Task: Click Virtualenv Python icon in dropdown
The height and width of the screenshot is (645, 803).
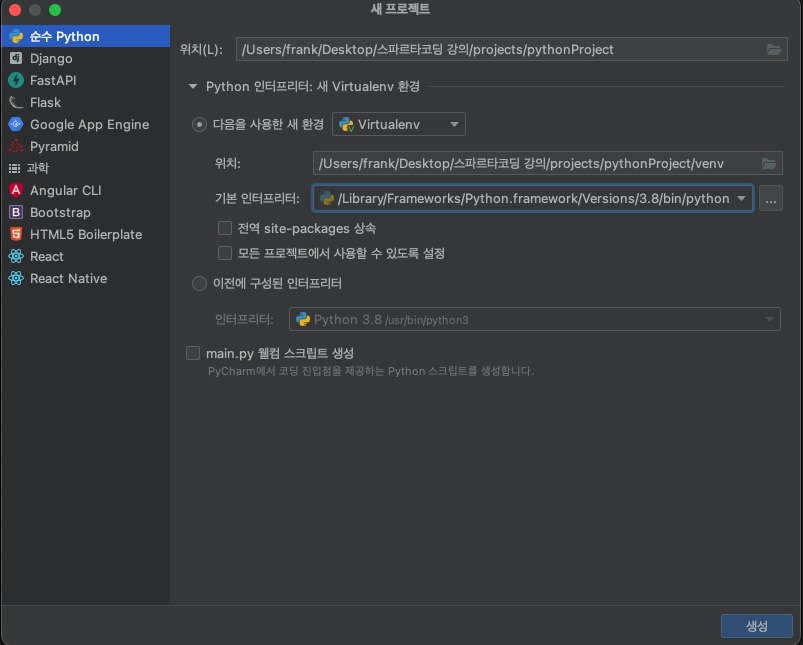Action: pos(347,124)
